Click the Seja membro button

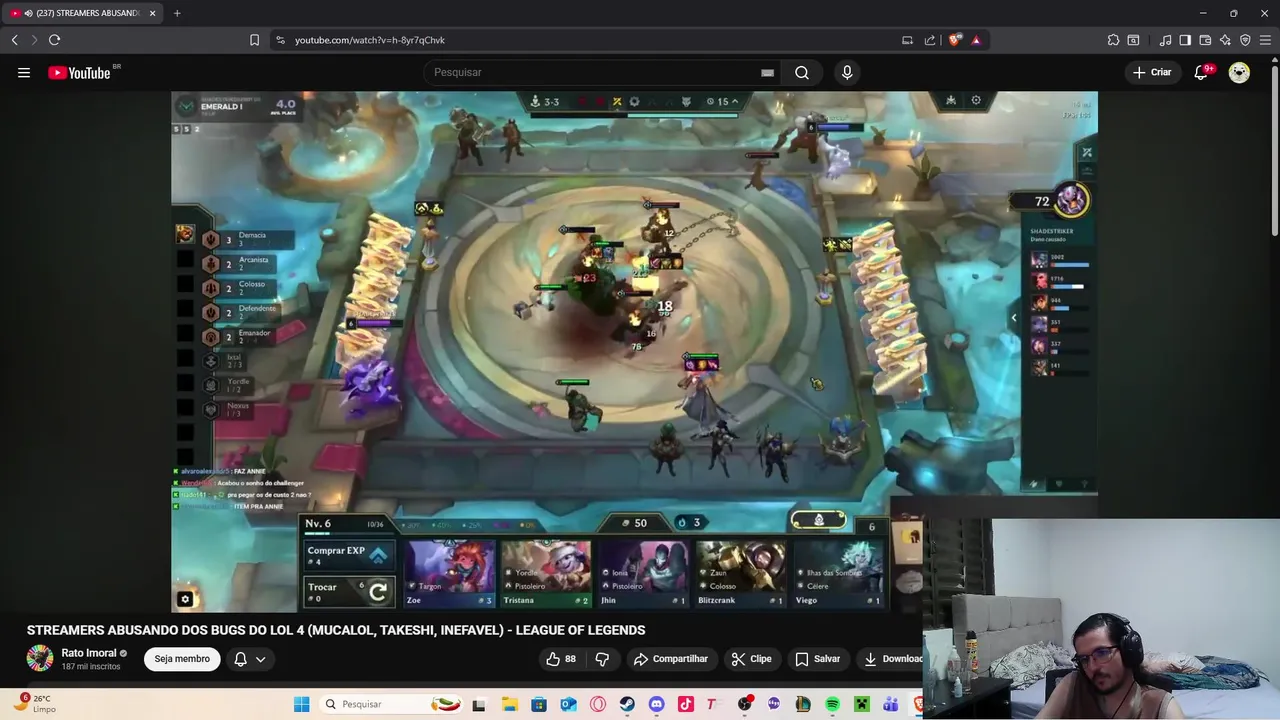[182, 659]
